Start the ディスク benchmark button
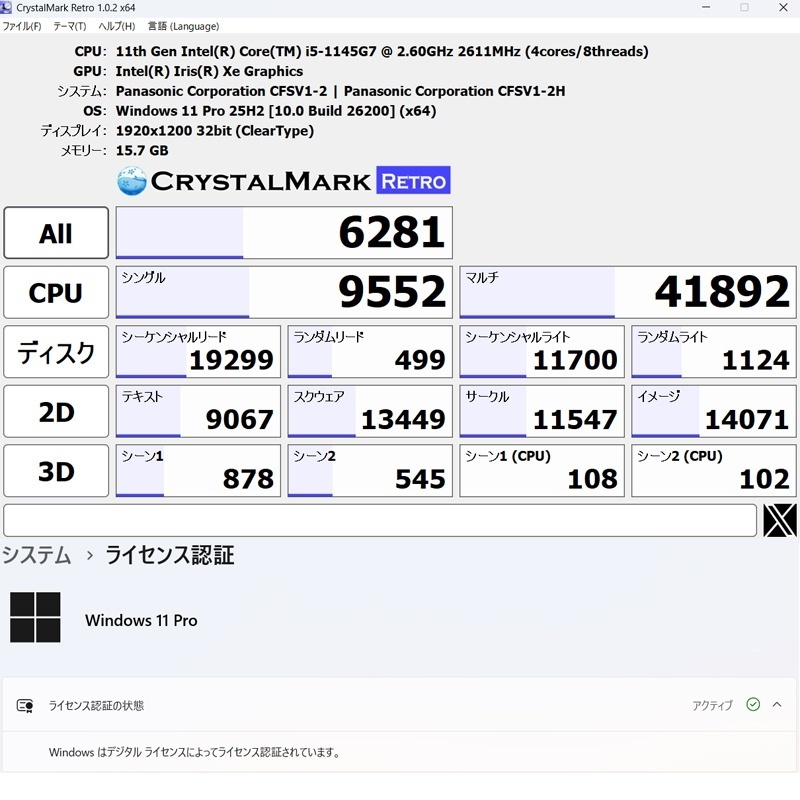This screenshot has height=800, width=800. click(56, 352)
